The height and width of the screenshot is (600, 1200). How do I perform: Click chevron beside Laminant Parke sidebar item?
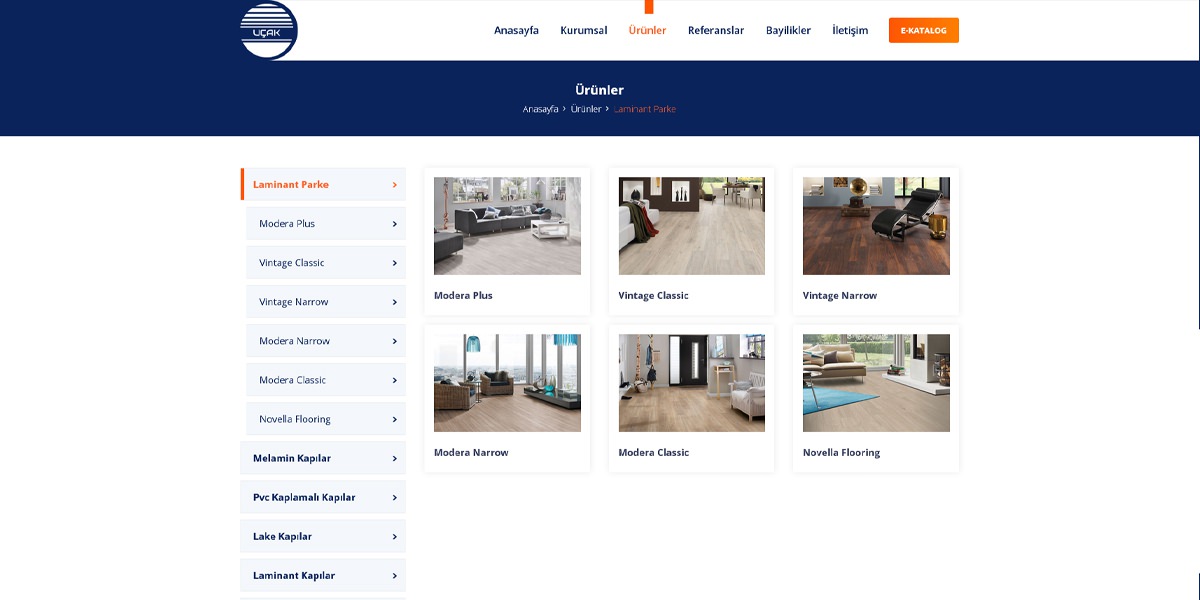click(x=395, y=185)
